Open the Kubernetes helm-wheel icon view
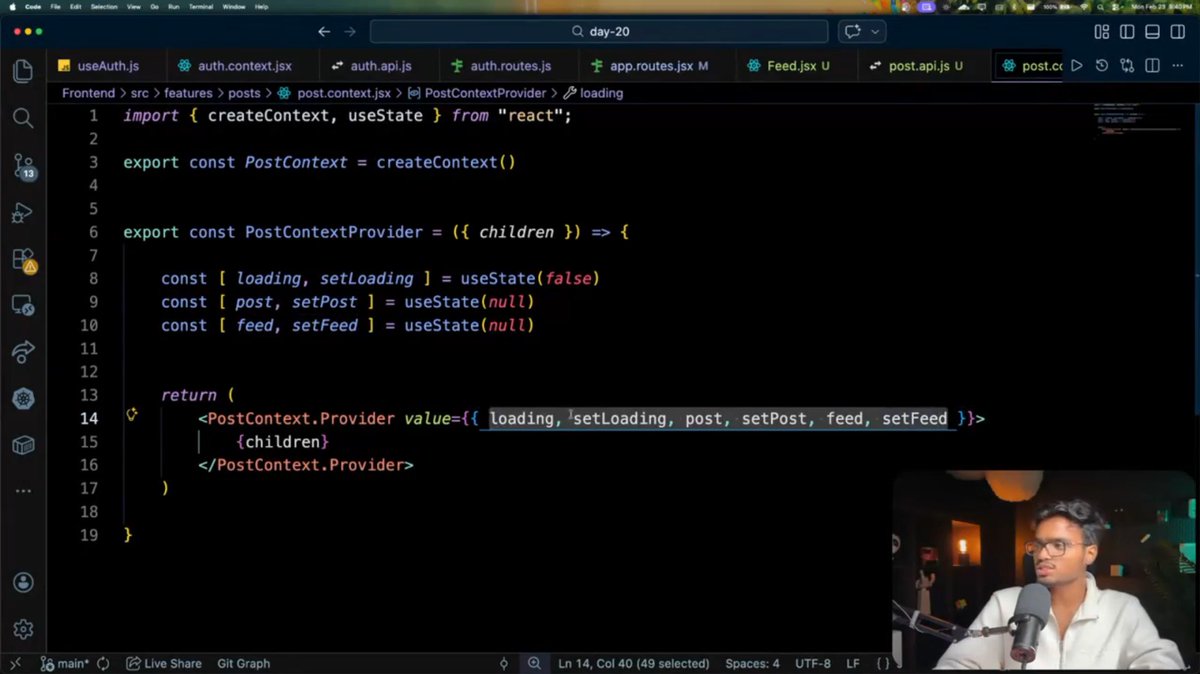Screen dimensions: 1200x674 23,399
